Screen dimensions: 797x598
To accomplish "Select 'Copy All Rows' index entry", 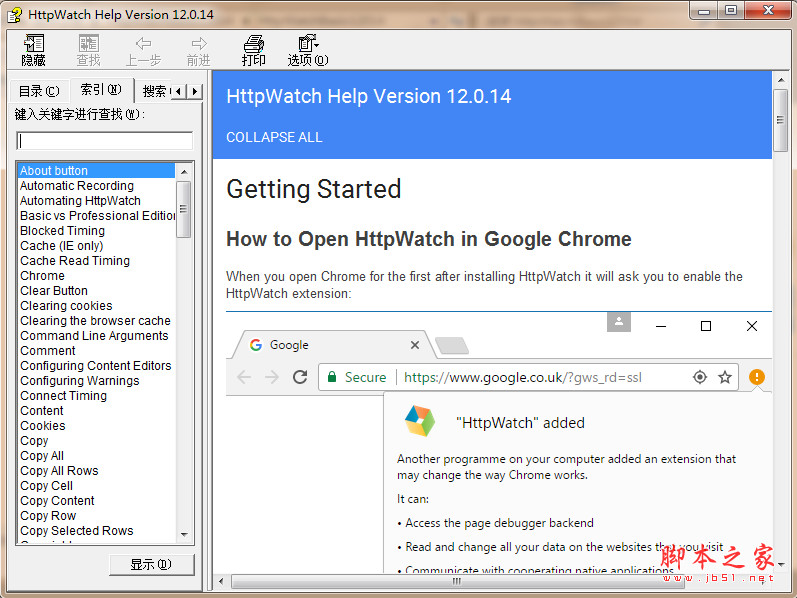I will tap(59, 470).
